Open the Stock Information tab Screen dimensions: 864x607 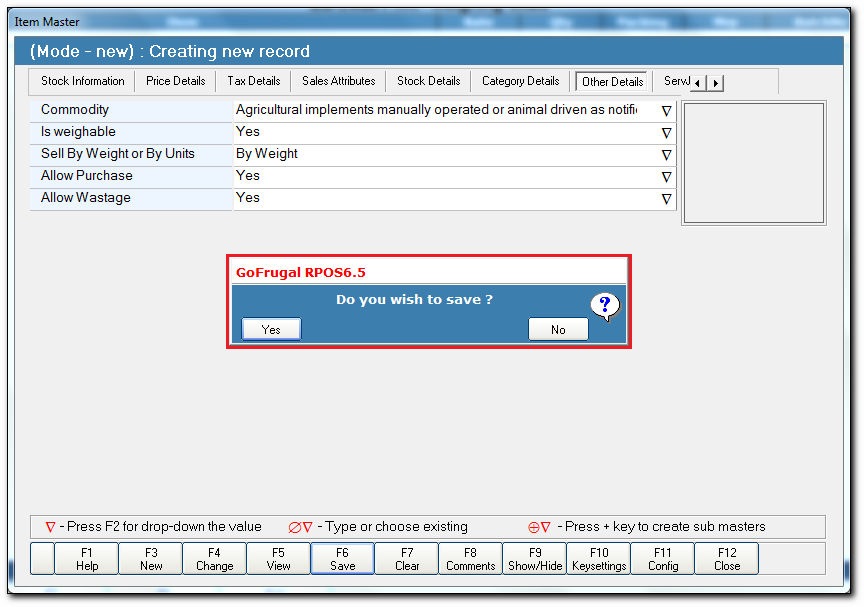coord(83,81)
